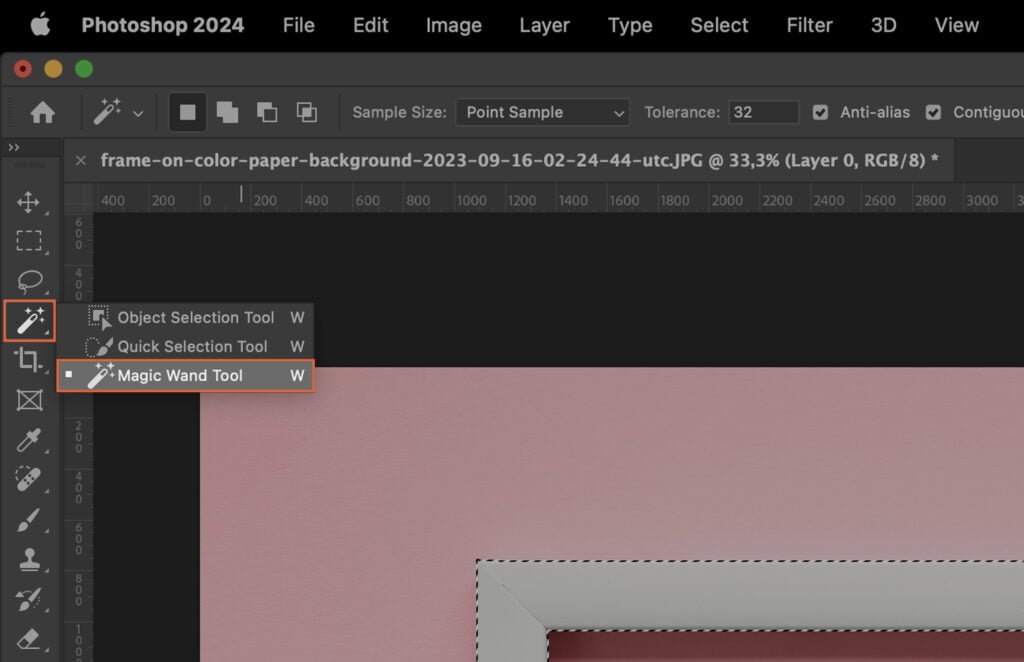
Task: Open the Sample Size dropdown
Action: [542, 112]
